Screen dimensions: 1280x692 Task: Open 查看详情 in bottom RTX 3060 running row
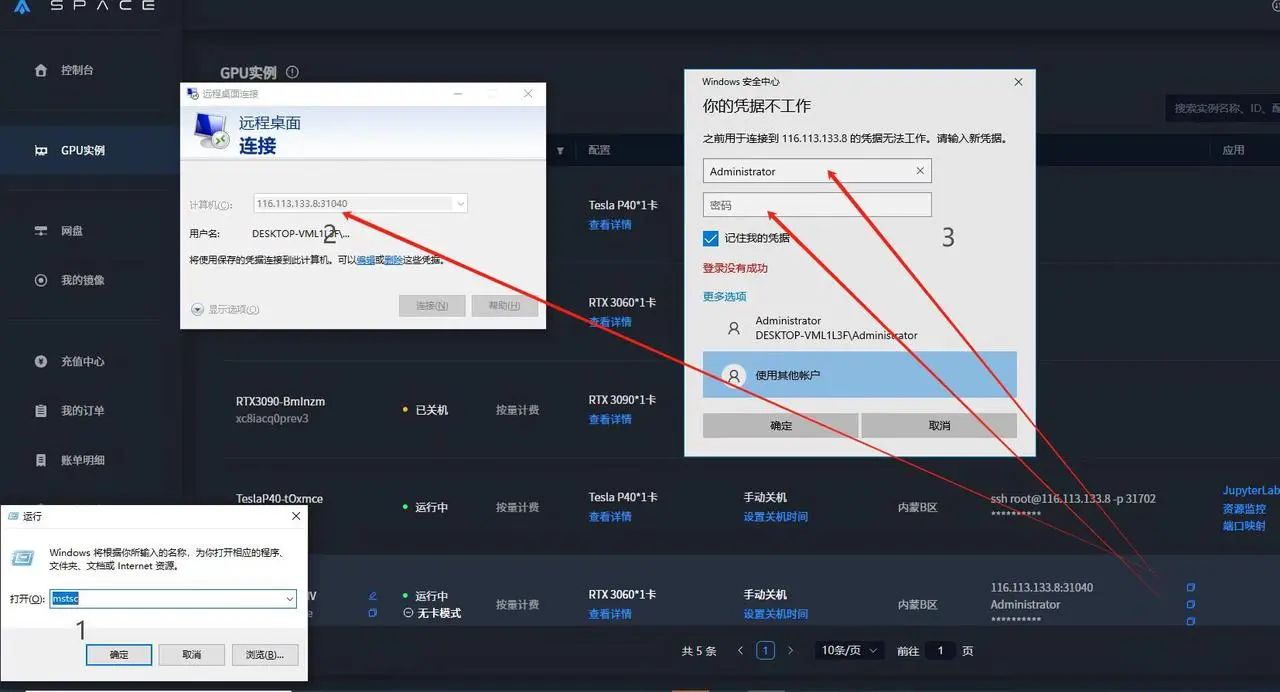click(x=610, y=614)
